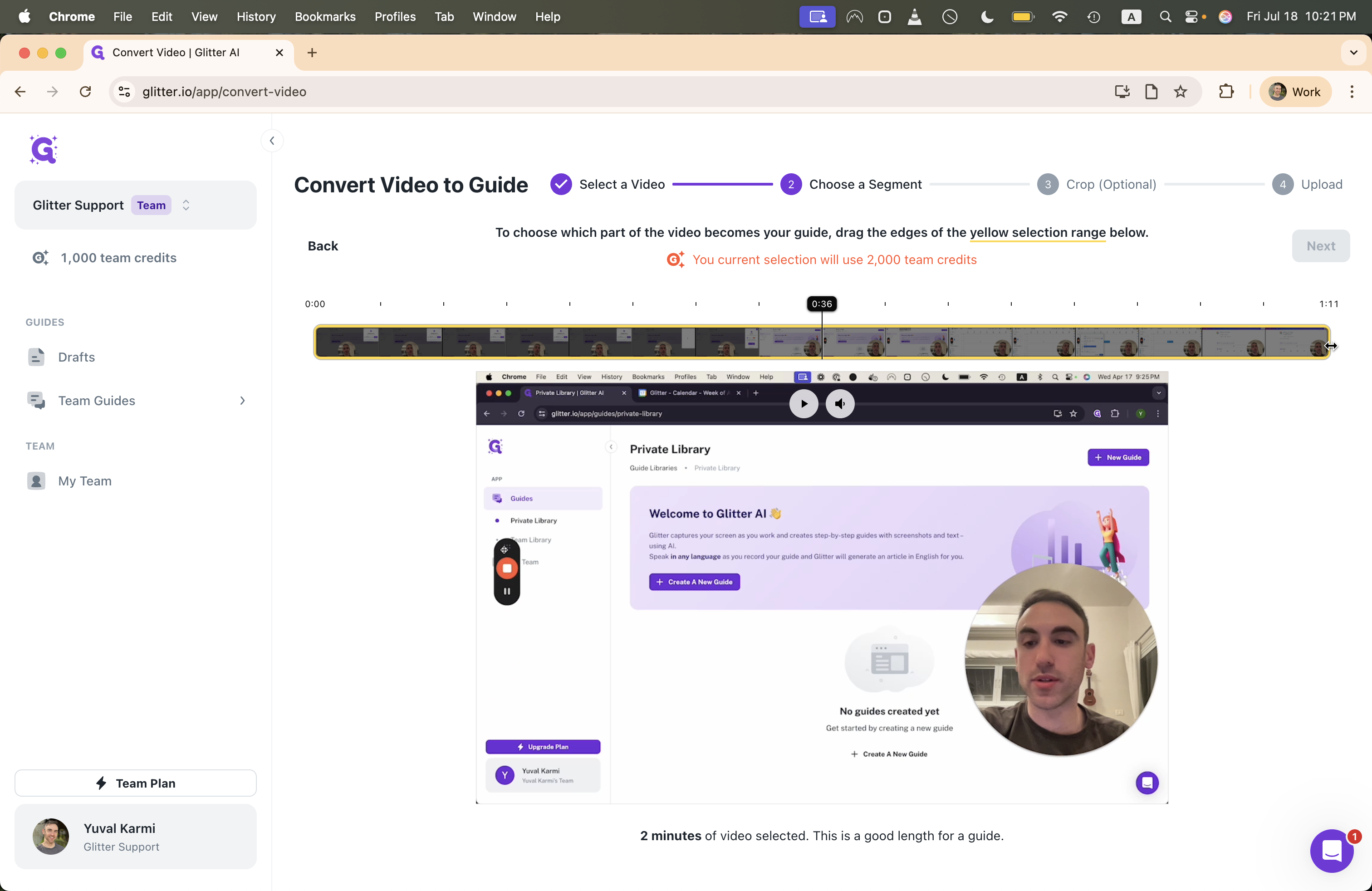Click the Upload step 4
The height and width of the screenshot is (891, 1372).
click(1283, 185)
